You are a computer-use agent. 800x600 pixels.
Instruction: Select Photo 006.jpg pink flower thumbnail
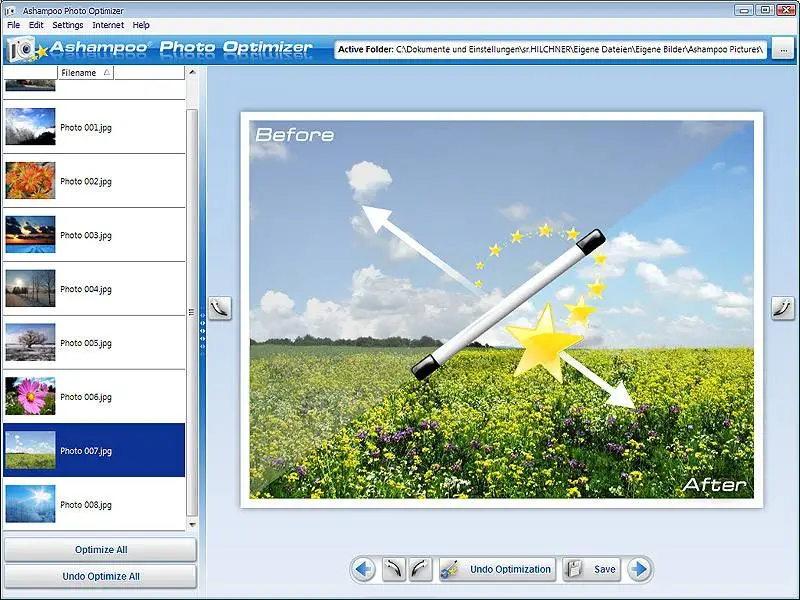[x=30, y=396]
